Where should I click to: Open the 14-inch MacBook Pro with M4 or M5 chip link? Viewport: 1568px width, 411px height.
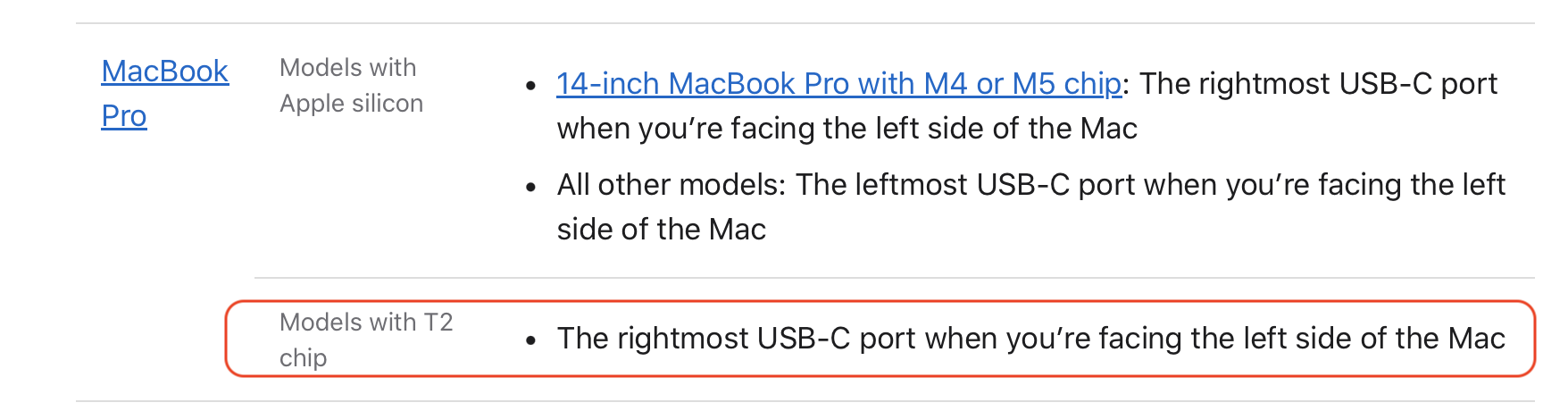[838, 83]
